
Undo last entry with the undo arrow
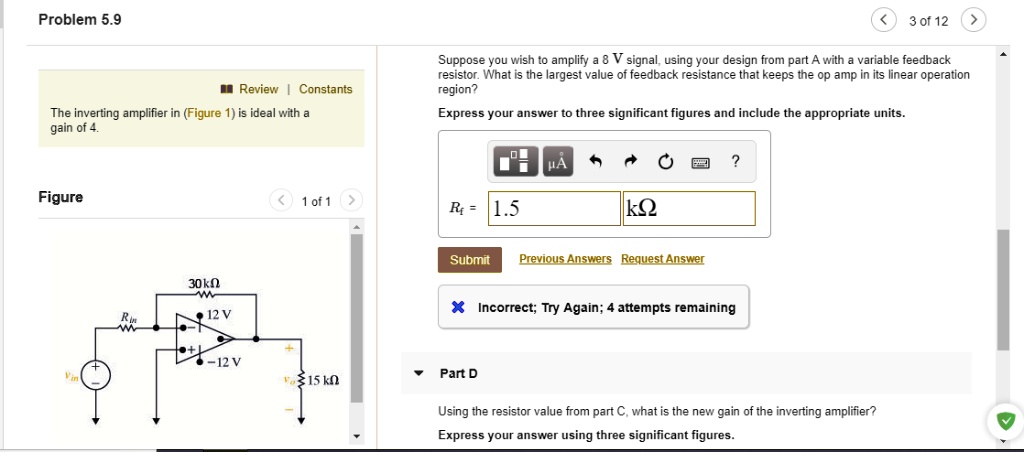[x=595, y=161]
